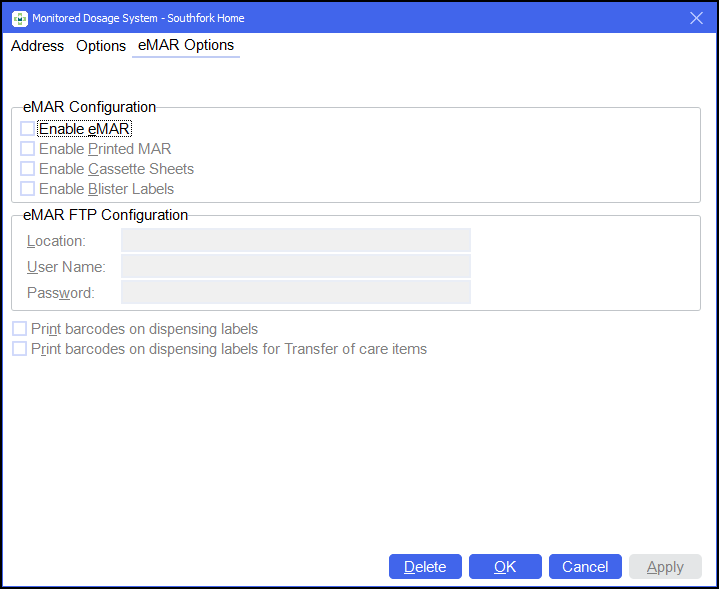Select the Password input field
Viewport: 719px width, 589px height.
pyautogui.click(x=295, y=292)
